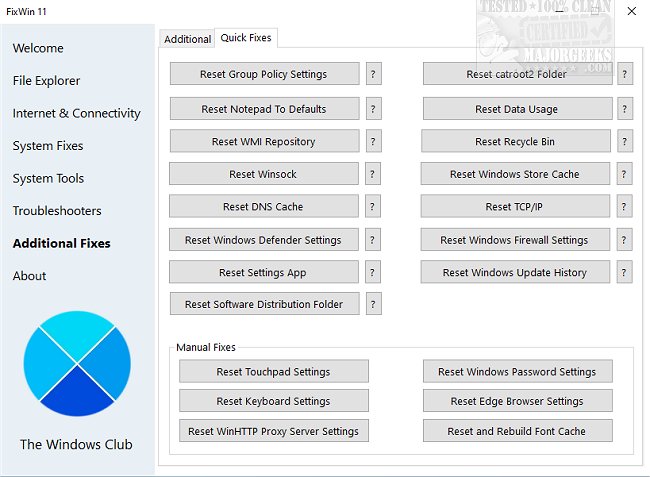Image resolution: width=650 pixels, height=477 pixels.
Task: Go to File Explorer fixes
Action: coord(46,81)
